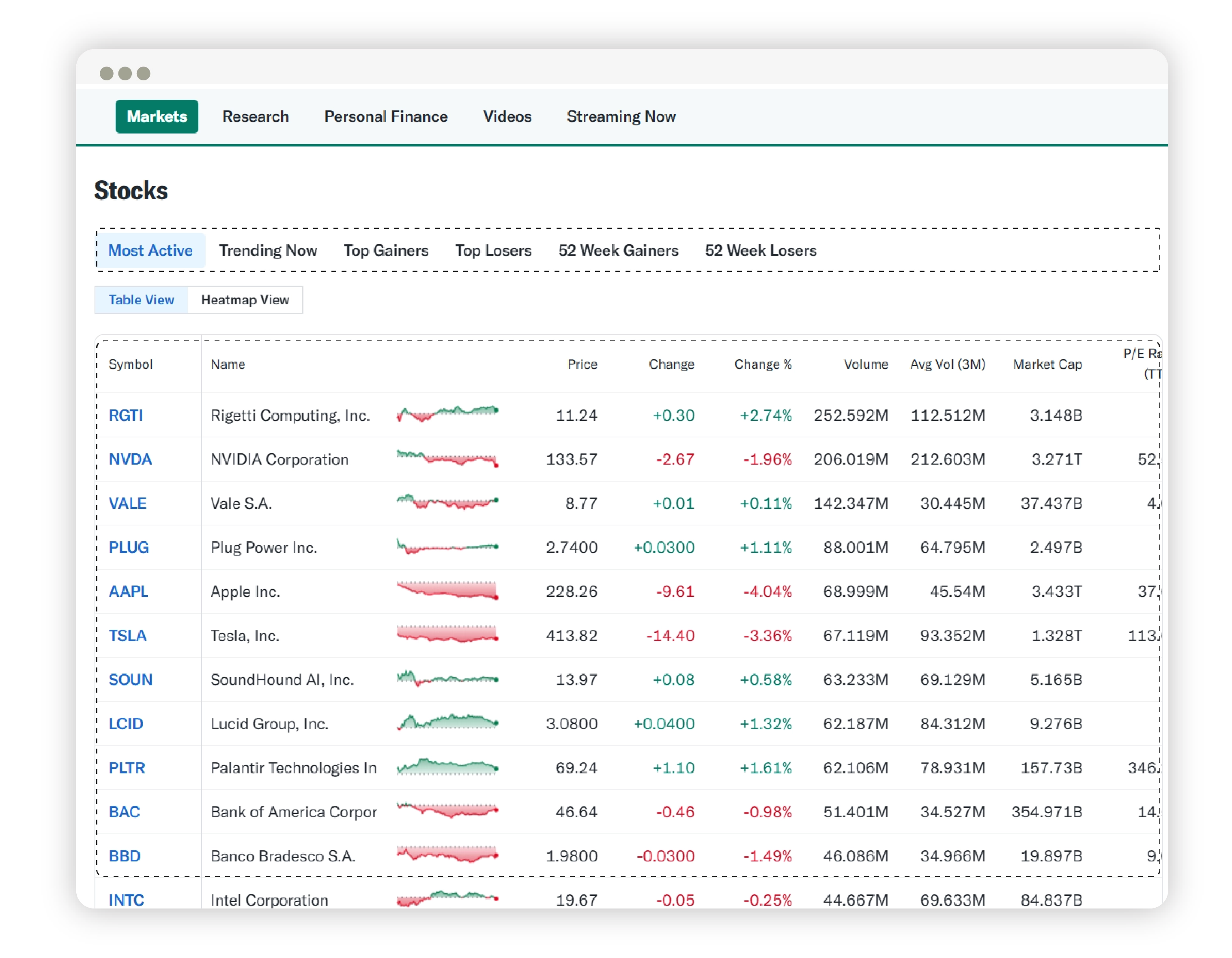Image resolution: width=1232 pixels, height=958 pixels.
Task: Open the RGTI ticker link
Action: [125, 415]
